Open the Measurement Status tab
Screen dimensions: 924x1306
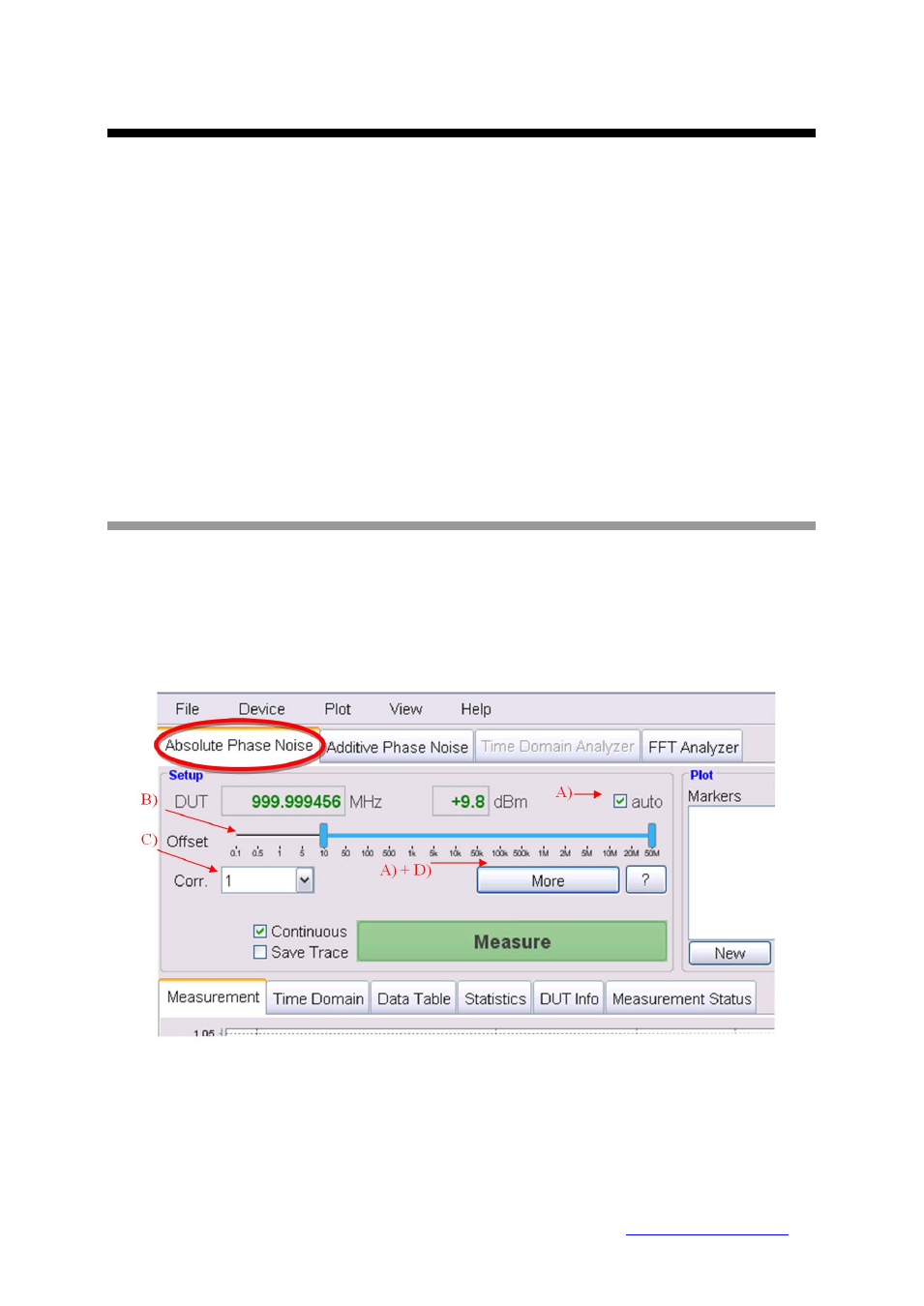pos(681,998)
